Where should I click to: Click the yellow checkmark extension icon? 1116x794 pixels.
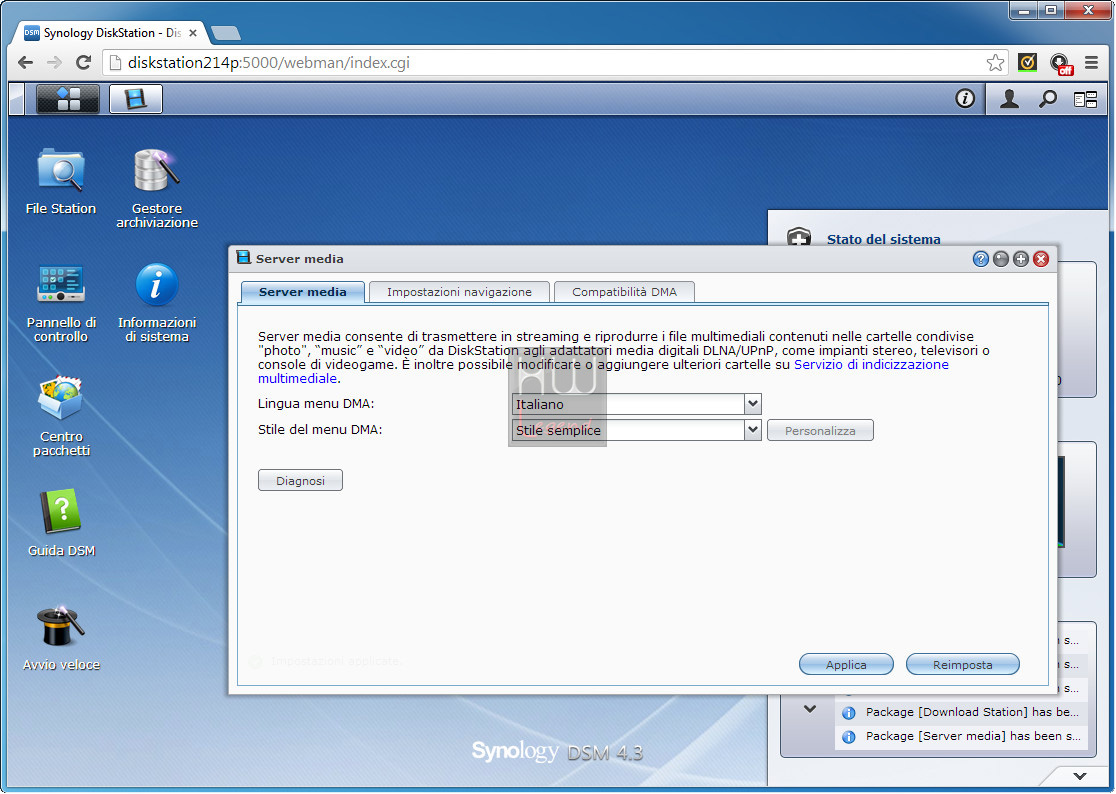click(x=1027, y=63)
